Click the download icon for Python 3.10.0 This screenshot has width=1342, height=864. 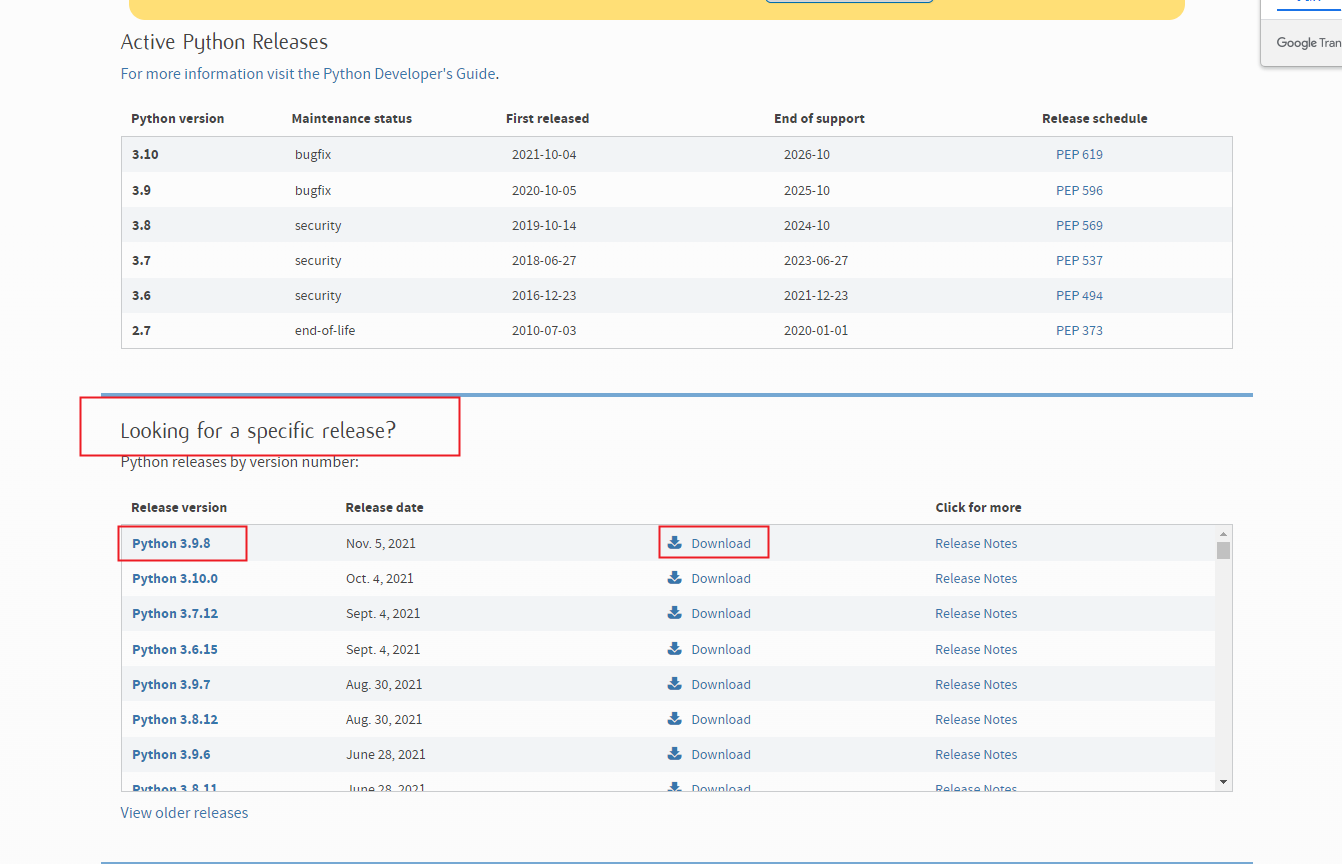[675, 578]
